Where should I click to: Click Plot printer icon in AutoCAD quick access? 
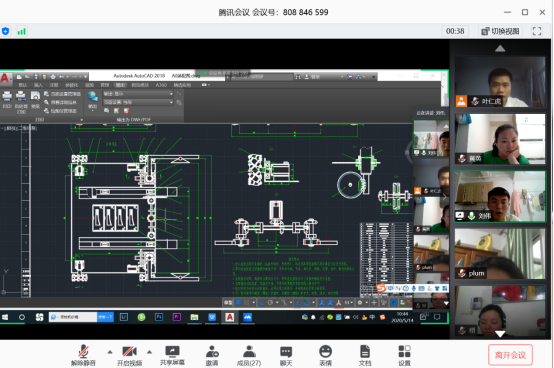click(53, 77)
